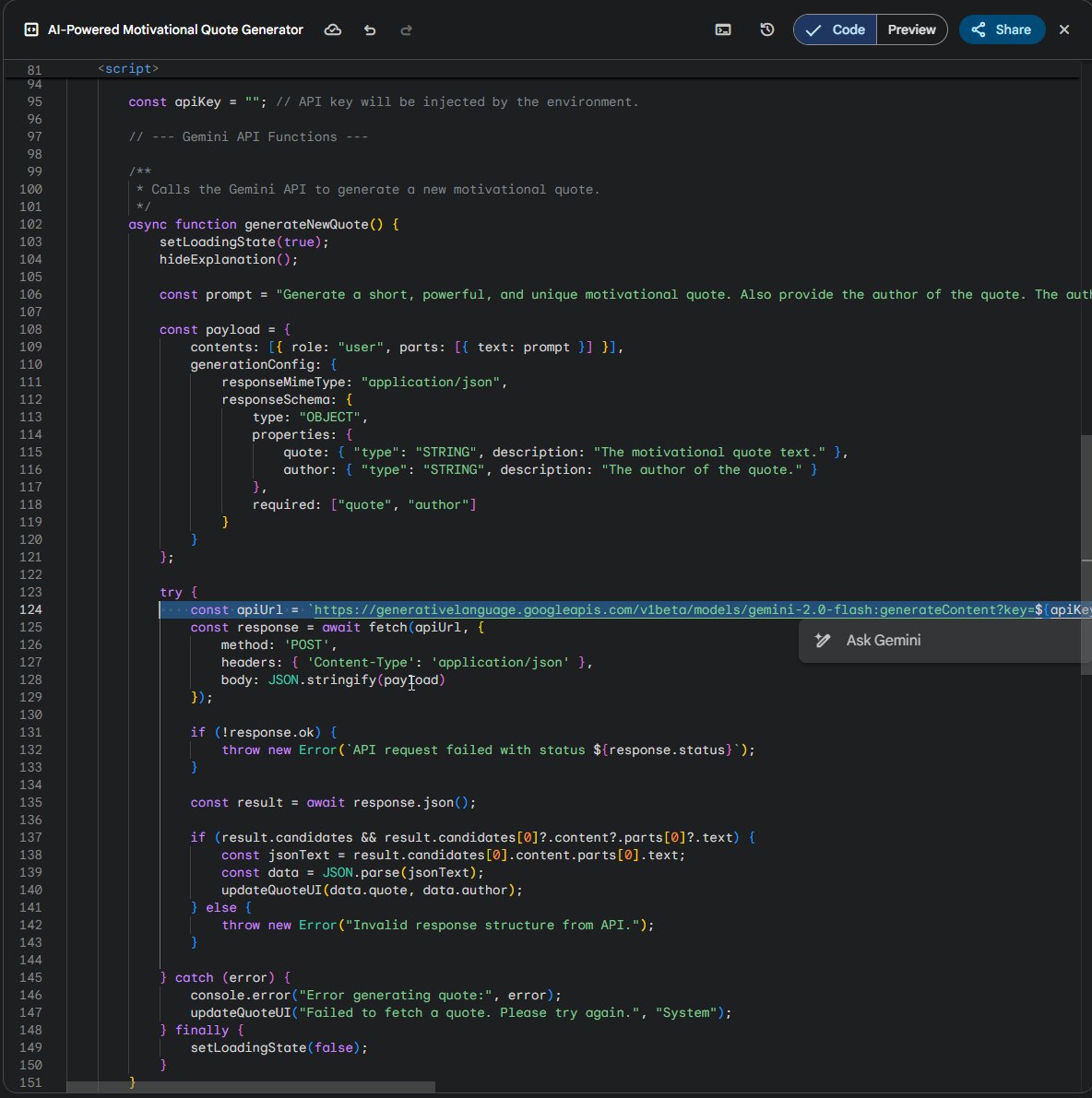Image resolution: width=1092 pixels, height=1098 pixels.
Task: Open the console panel icon
Action: tap(723, 30)
